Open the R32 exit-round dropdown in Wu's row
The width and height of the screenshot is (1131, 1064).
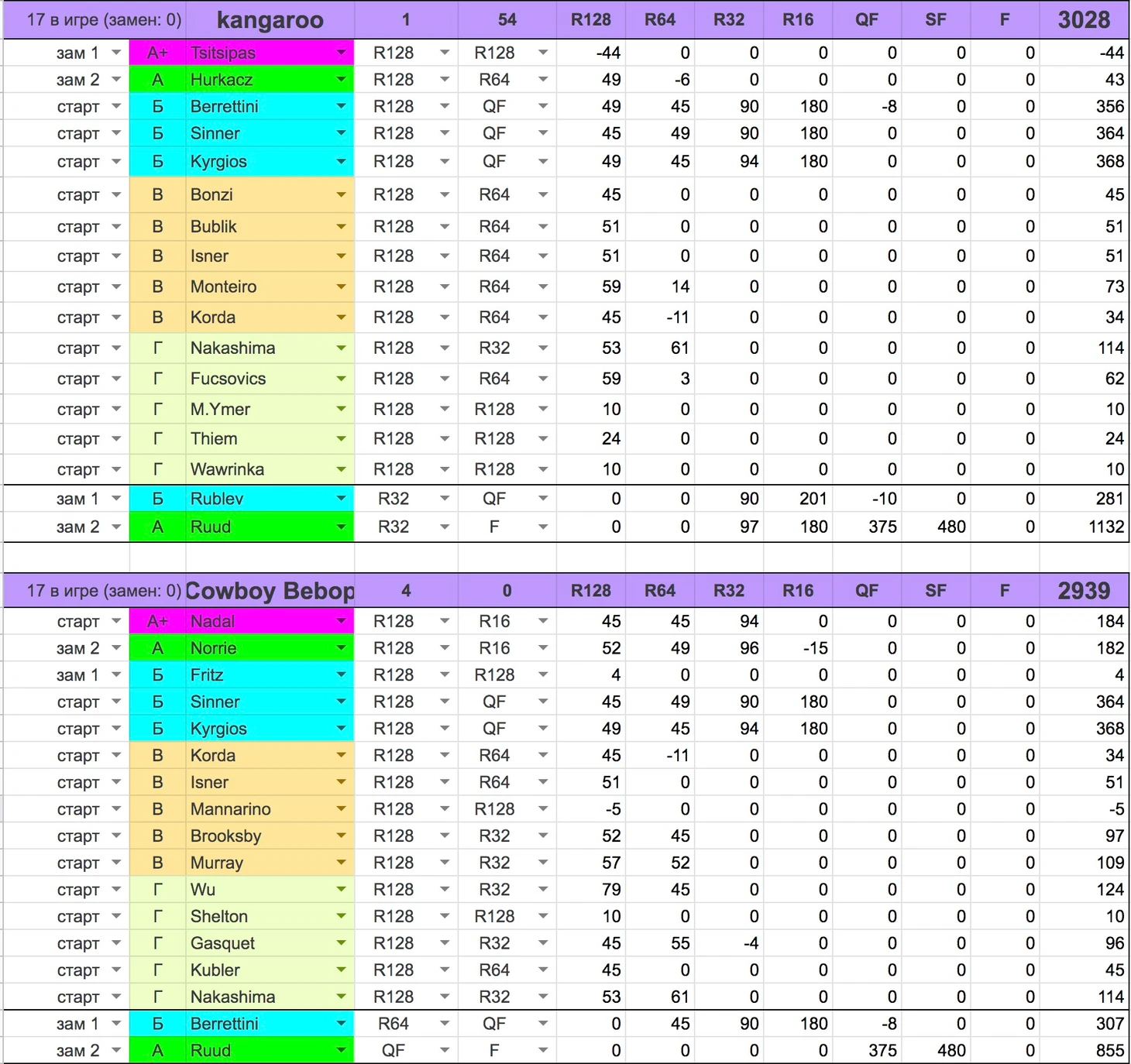543,890
